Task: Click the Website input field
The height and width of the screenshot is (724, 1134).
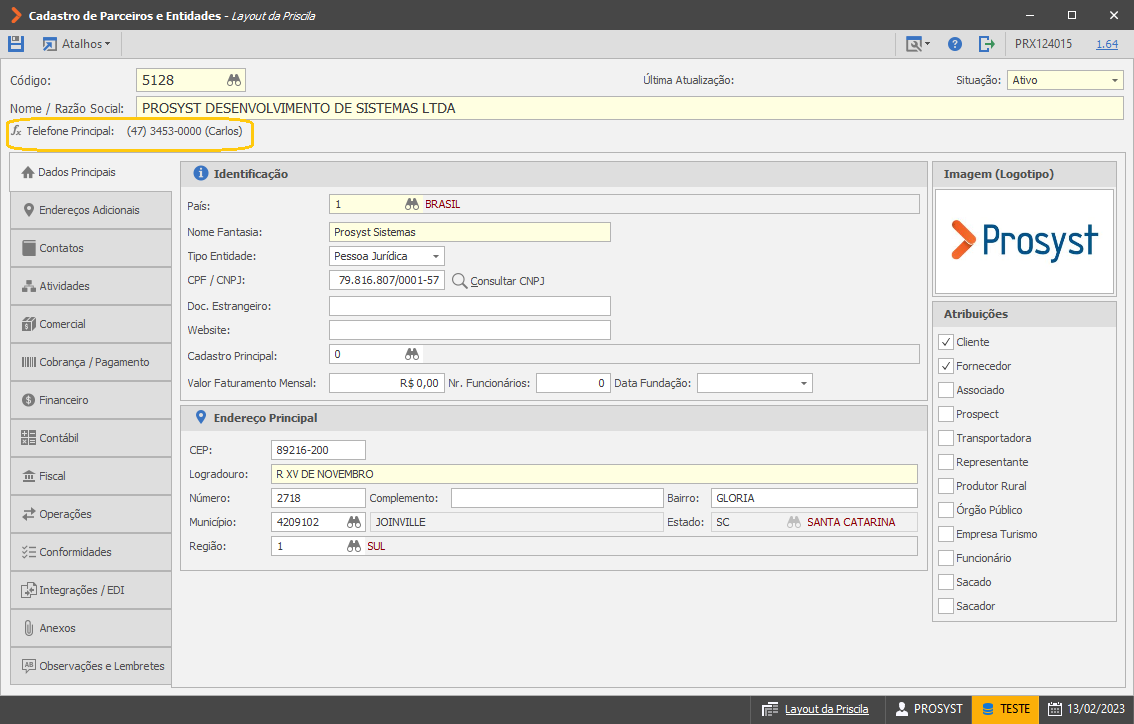Action: [469, 330]
